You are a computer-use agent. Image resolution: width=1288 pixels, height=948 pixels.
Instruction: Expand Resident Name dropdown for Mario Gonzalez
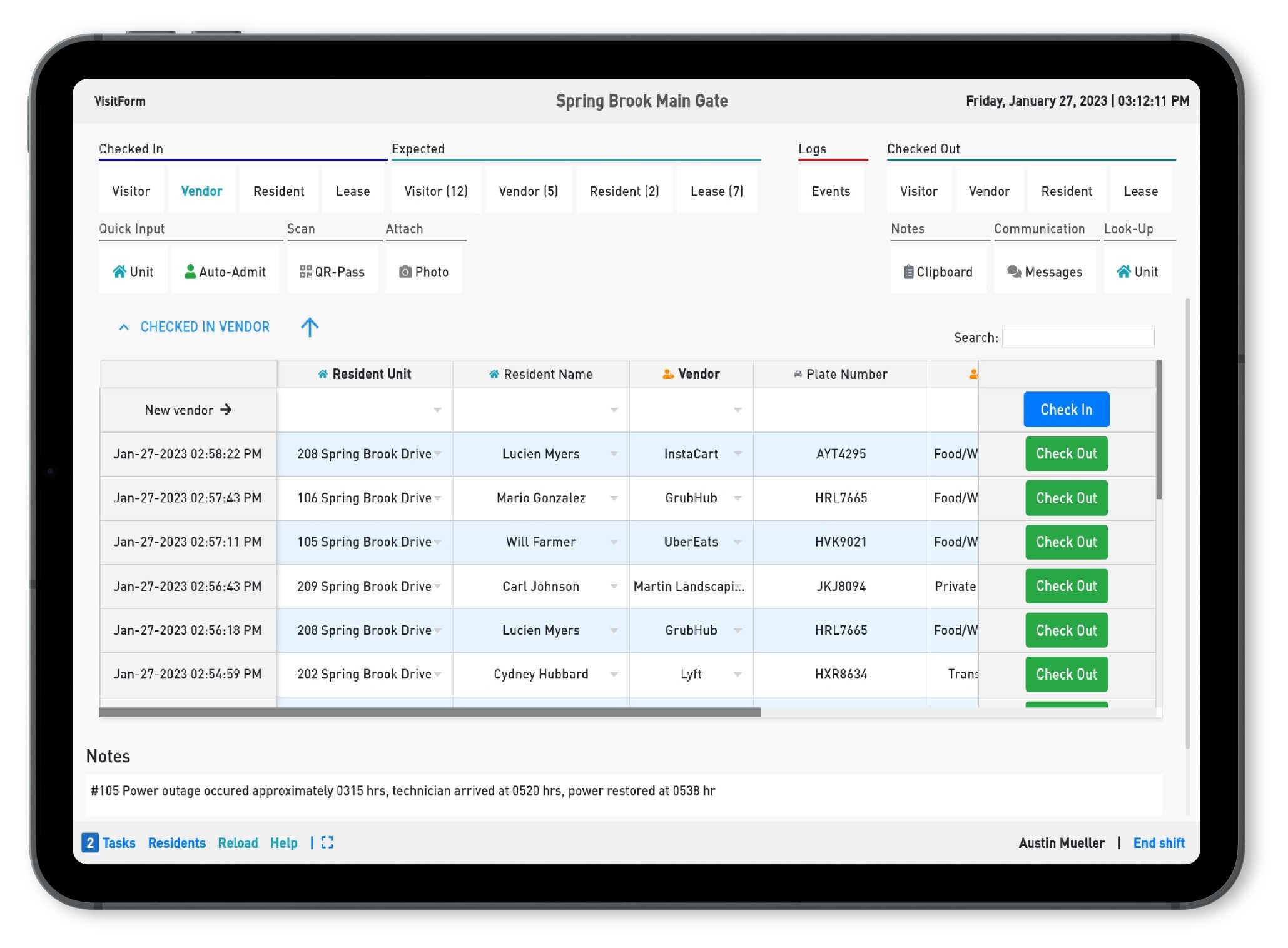614,498
